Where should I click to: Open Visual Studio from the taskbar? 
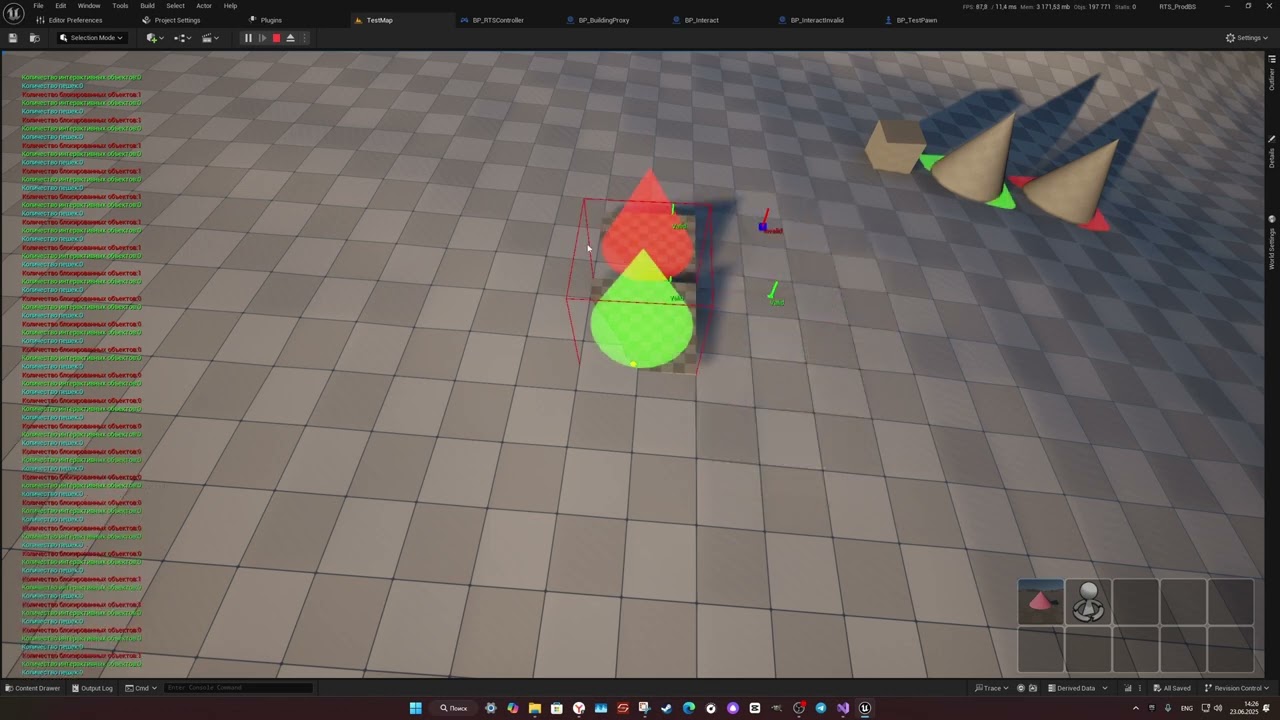[x=842, y=708]
